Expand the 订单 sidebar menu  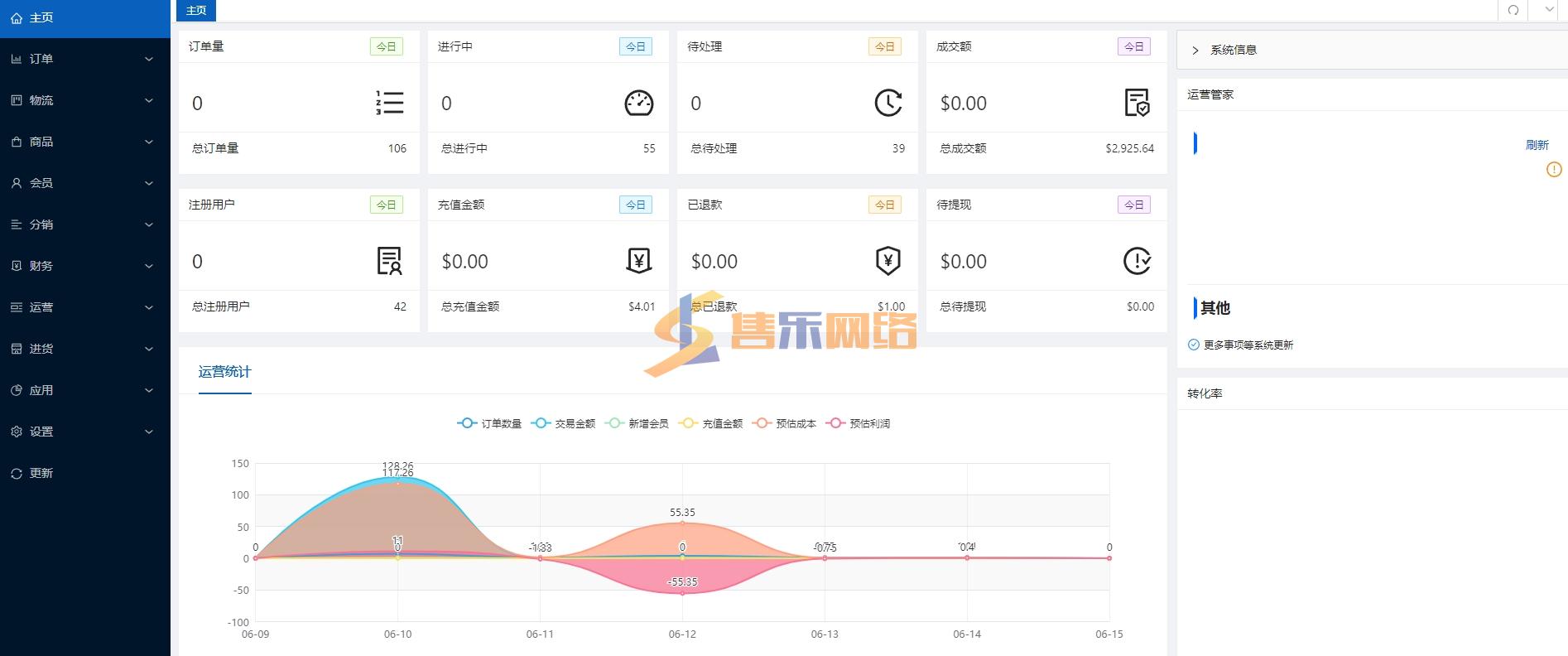(x=84, y=59)
